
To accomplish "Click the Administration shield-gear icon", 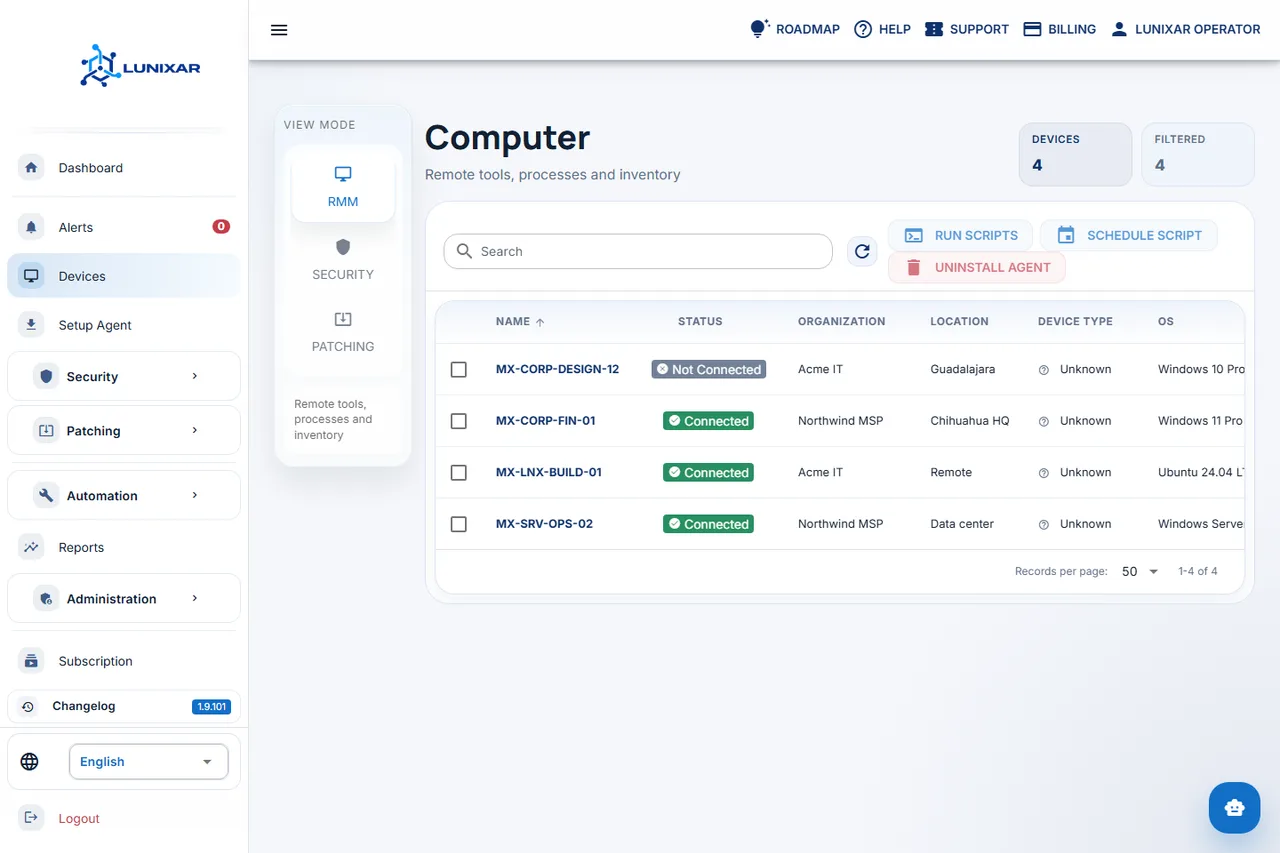I will (45, 598).
